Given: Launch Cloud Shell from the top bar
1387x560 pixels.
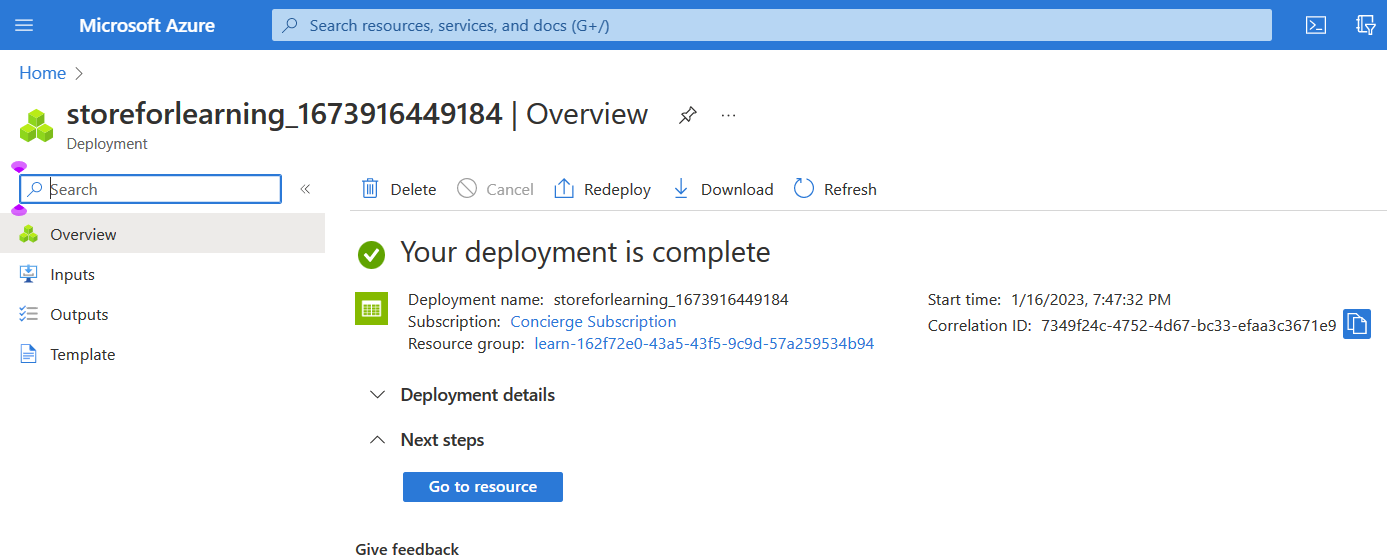Looking at the screenshot, I should click(x=1316, y=25).
